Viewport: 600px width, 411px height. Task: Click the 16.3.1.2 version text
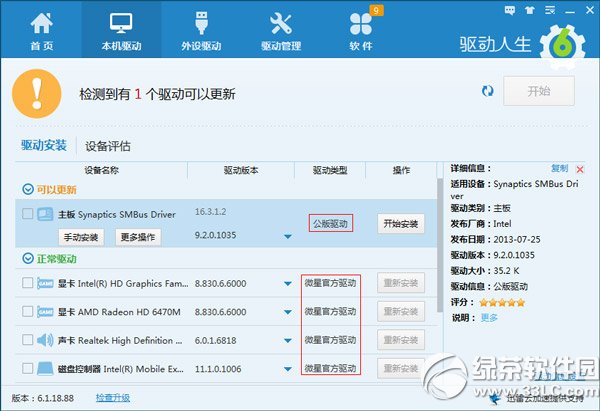point(210,212)
